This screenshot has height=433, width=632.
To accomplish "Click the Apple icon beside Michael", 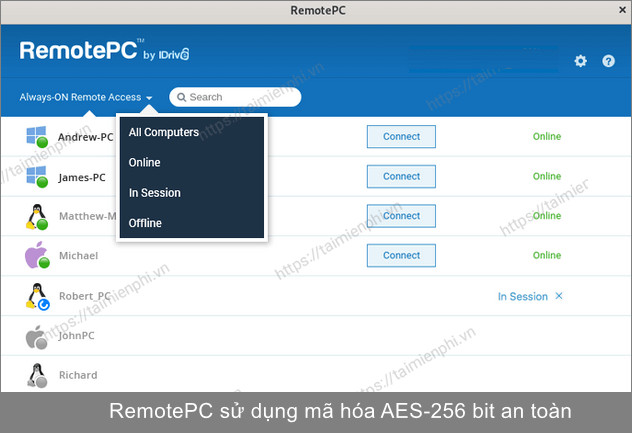I will tap(37, 256).
